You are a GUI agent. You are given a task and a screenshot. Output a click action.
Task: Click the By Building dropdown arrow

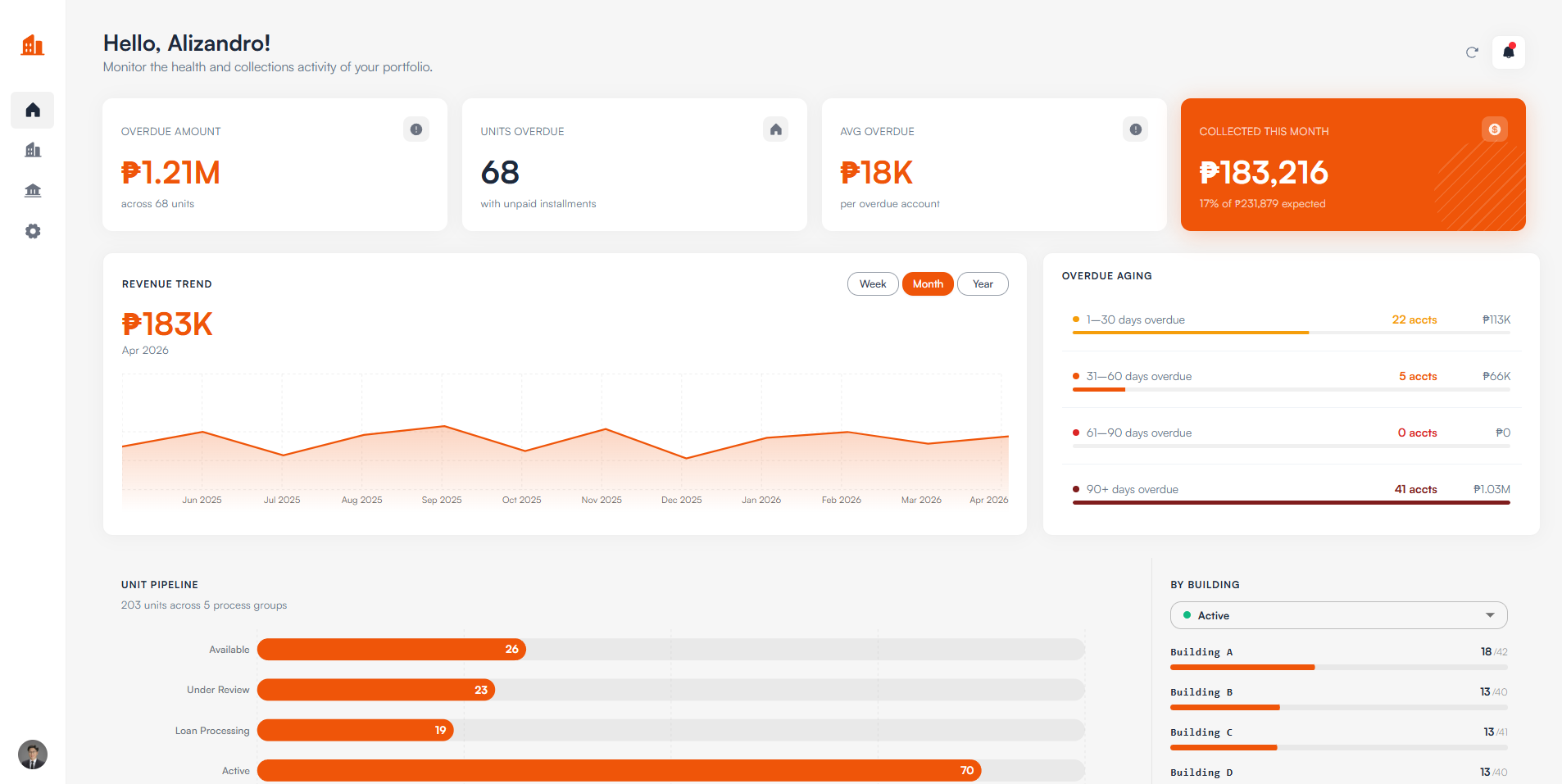click(x=1490, y=615)
